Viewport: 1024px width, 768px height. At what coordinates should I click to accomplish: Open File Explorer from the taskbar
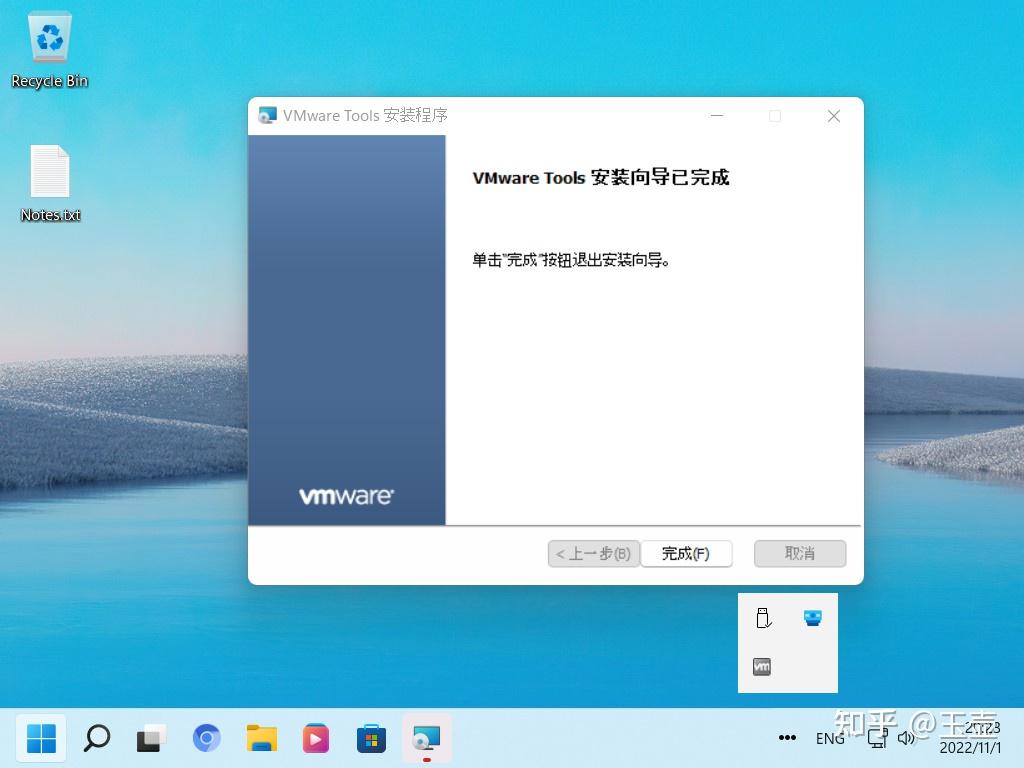pyautogui.click(x=262, y=738)
